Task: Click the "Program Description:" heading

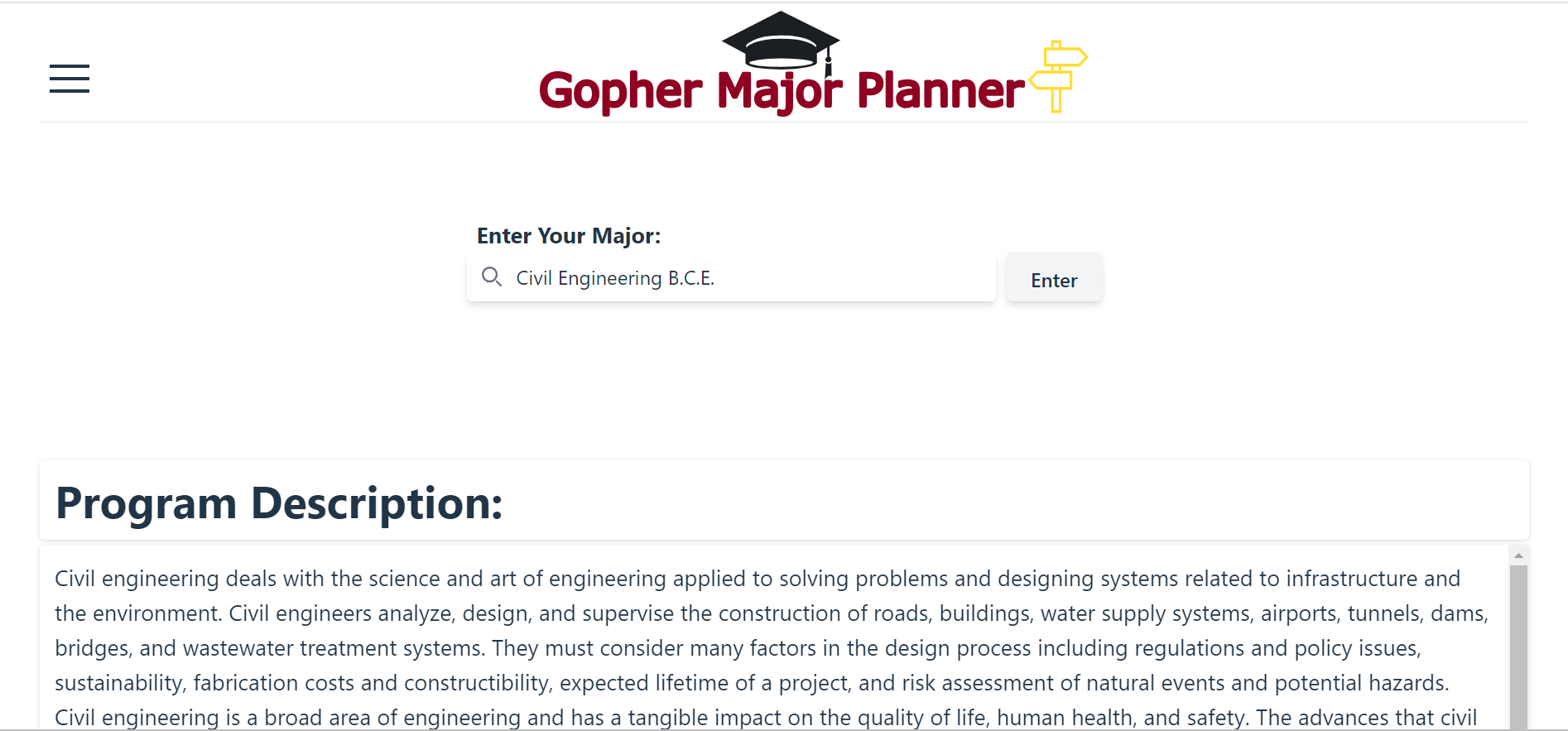Action: tap(279, 503)
